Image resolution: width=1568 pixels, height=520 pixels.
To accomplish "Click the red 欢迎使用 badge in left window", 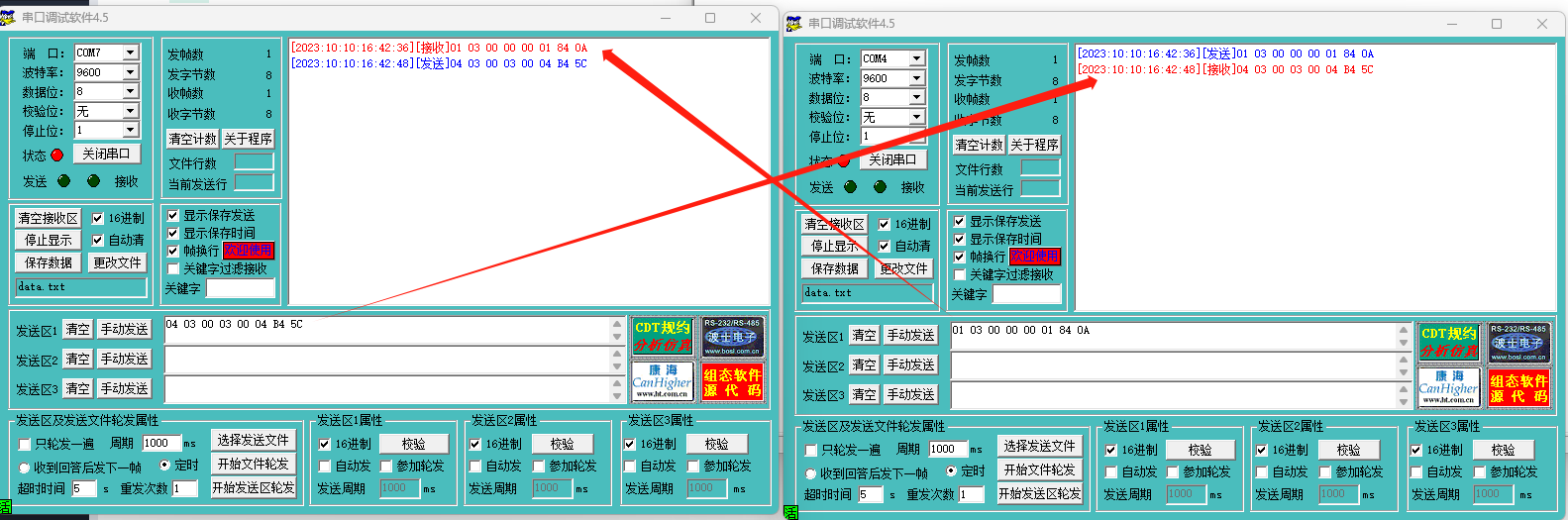I will (x=248, y=251).
